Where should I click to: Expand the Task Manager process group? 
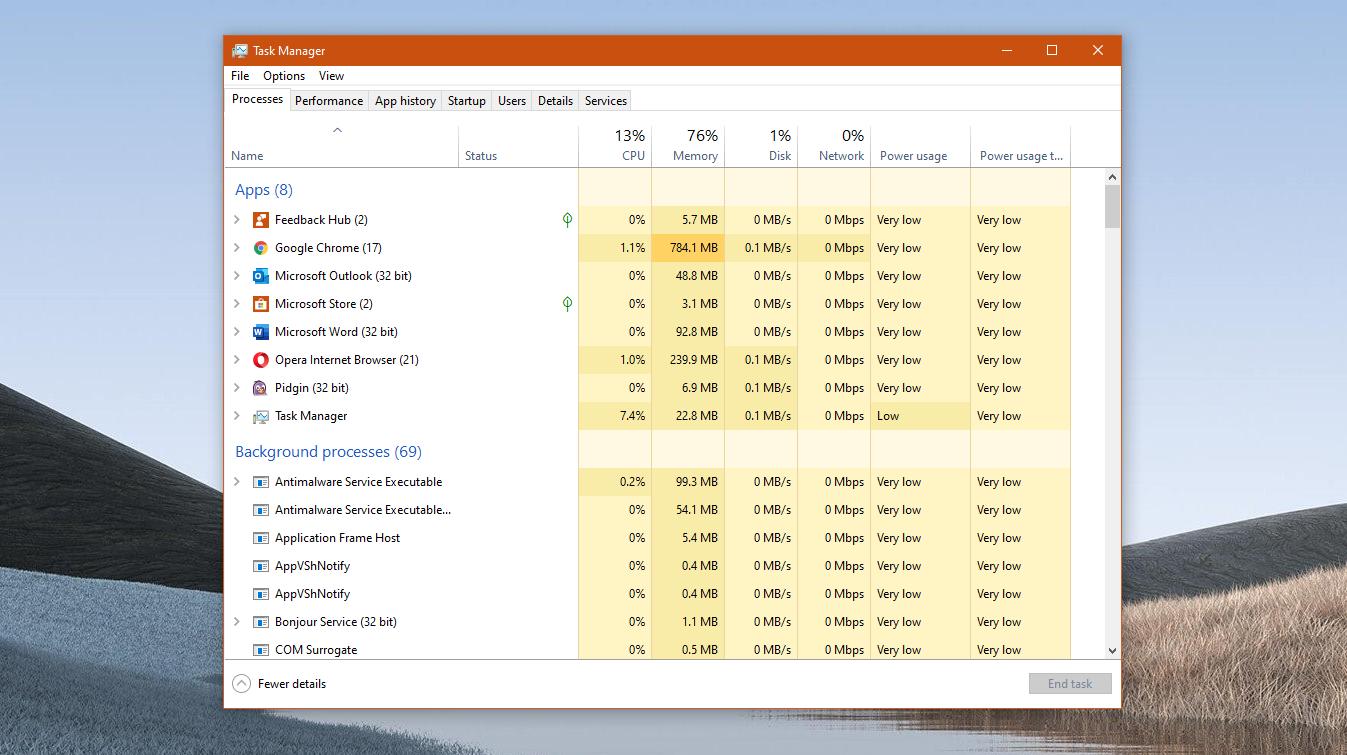[237, 416]
